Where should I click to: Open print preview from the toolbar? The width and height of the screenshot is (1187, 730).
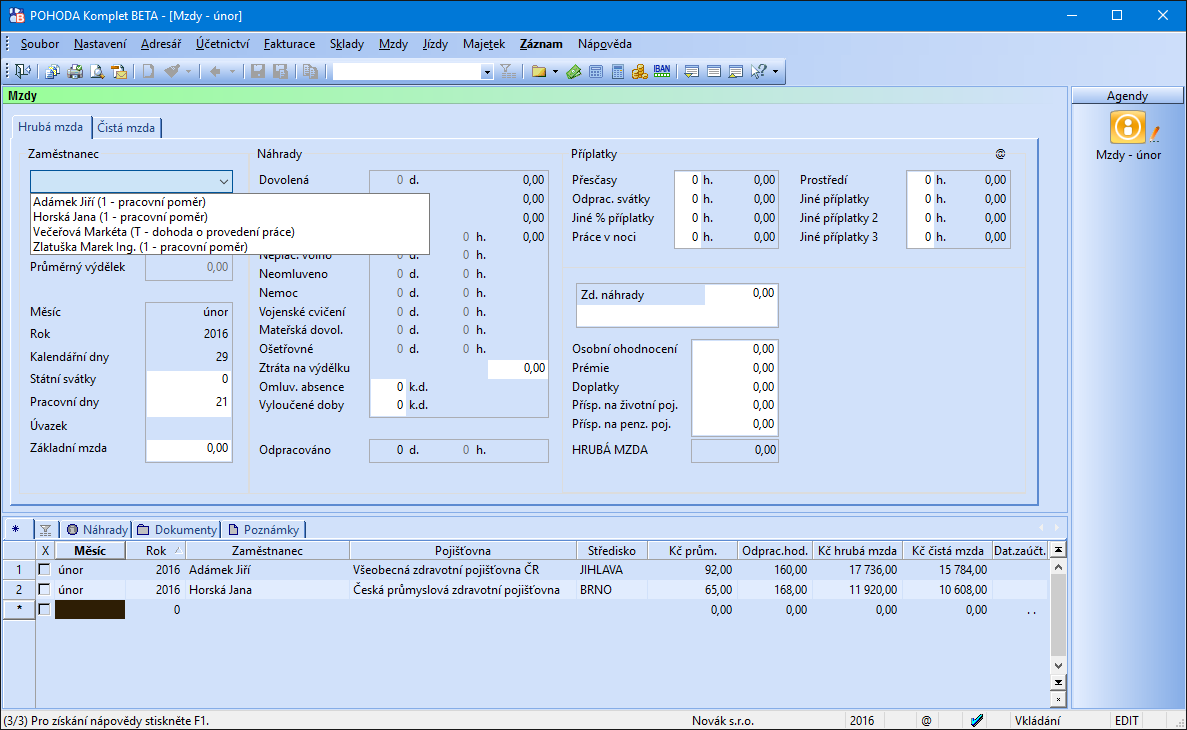click(x=97, y=71)
